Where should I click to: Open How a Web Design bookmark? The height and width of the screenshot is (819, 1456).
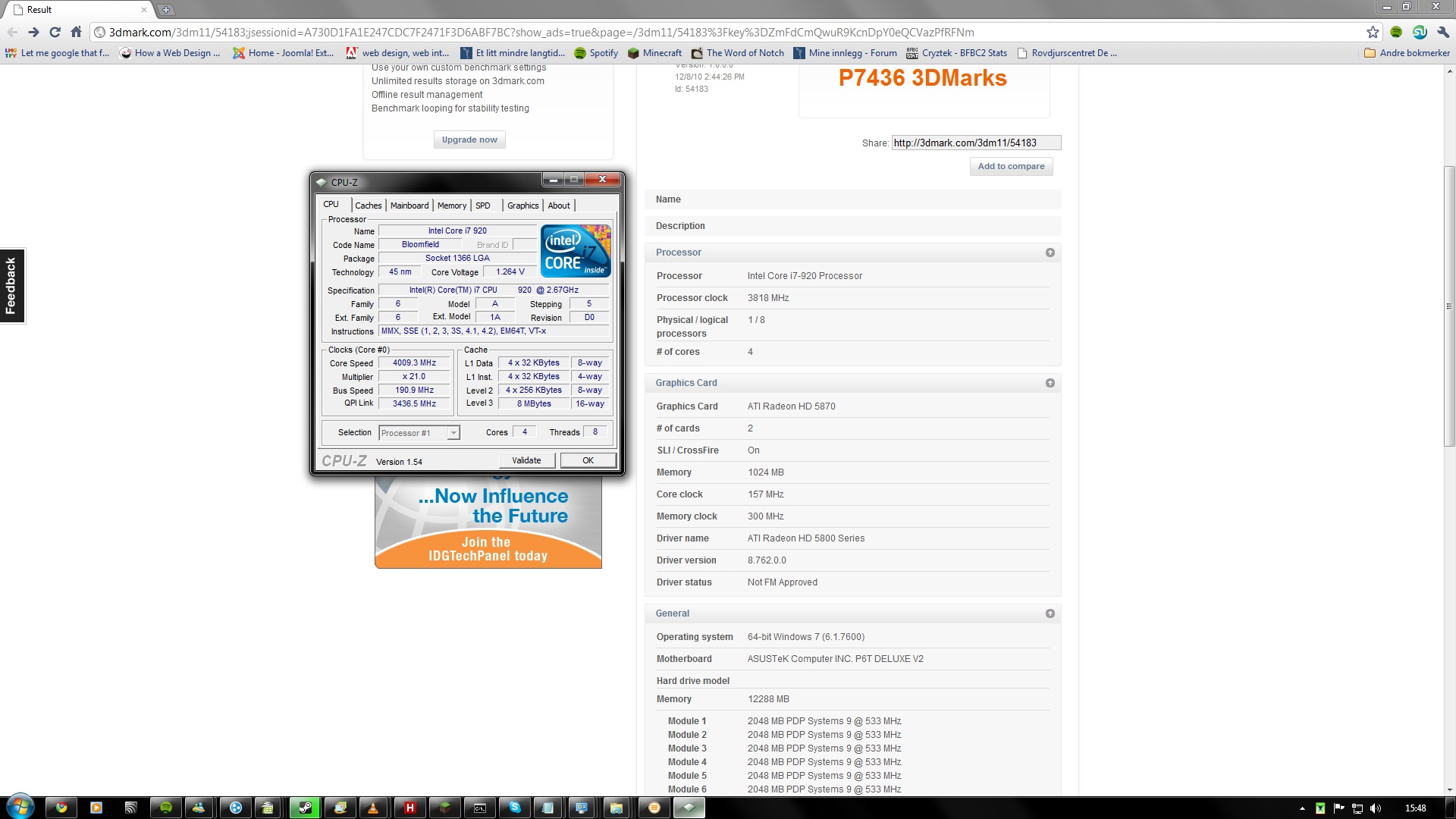coord(170,53)
